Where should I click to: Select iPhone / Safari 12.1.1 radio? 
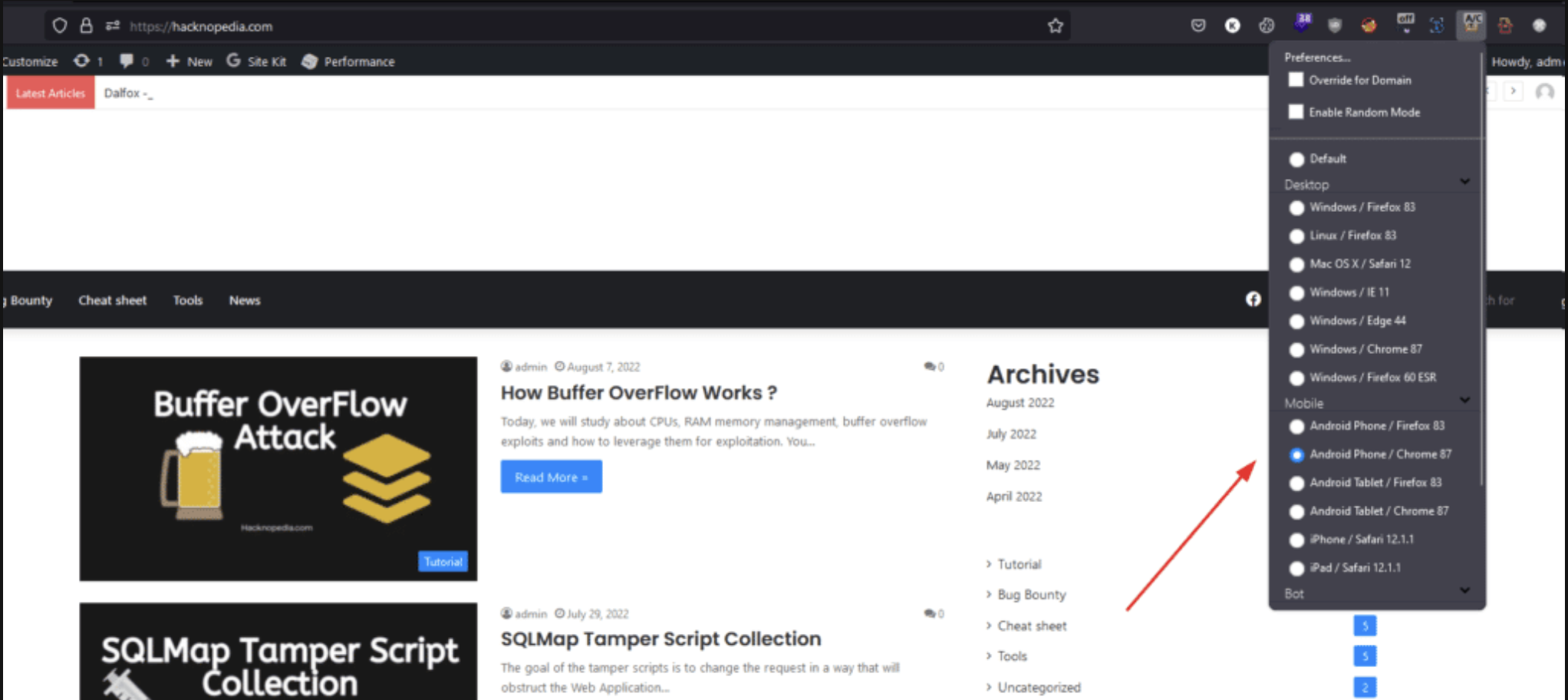1296,540
